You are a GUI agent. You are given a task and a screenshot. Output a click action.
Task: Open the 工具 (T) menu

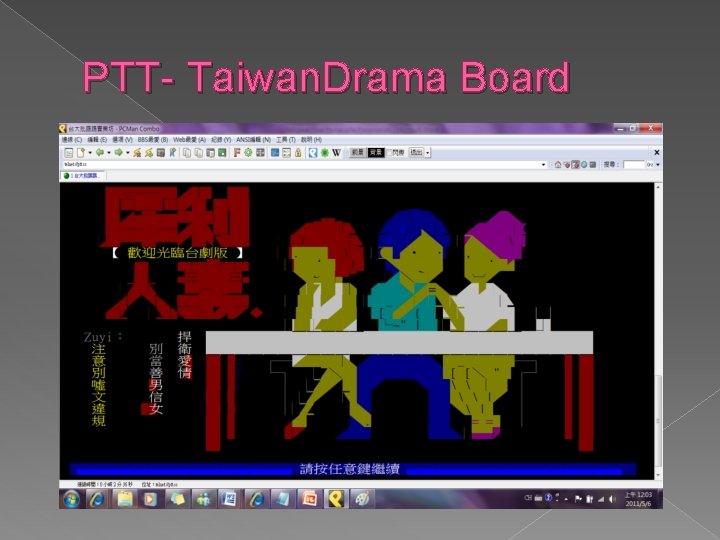(x=285, y=140)
